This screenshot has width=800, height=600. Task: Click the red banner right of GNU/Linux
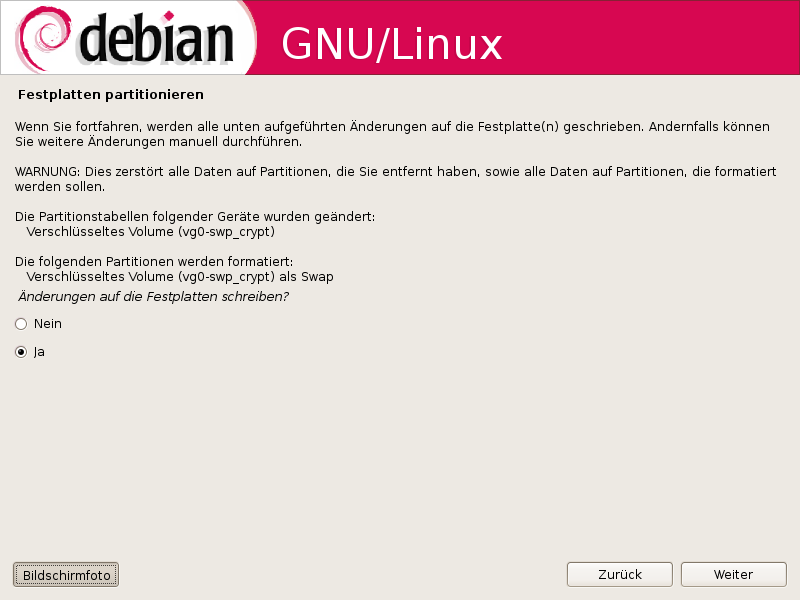pyautogui.click(x=648, y=38)
